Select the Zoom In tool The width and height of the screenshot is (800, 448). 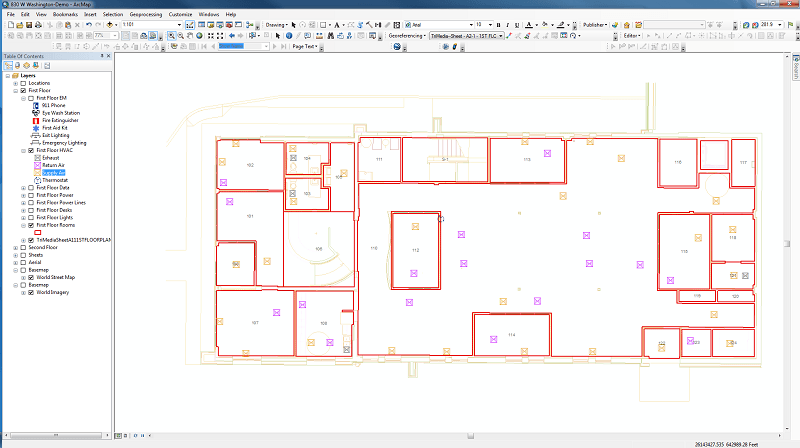point(171,36)
